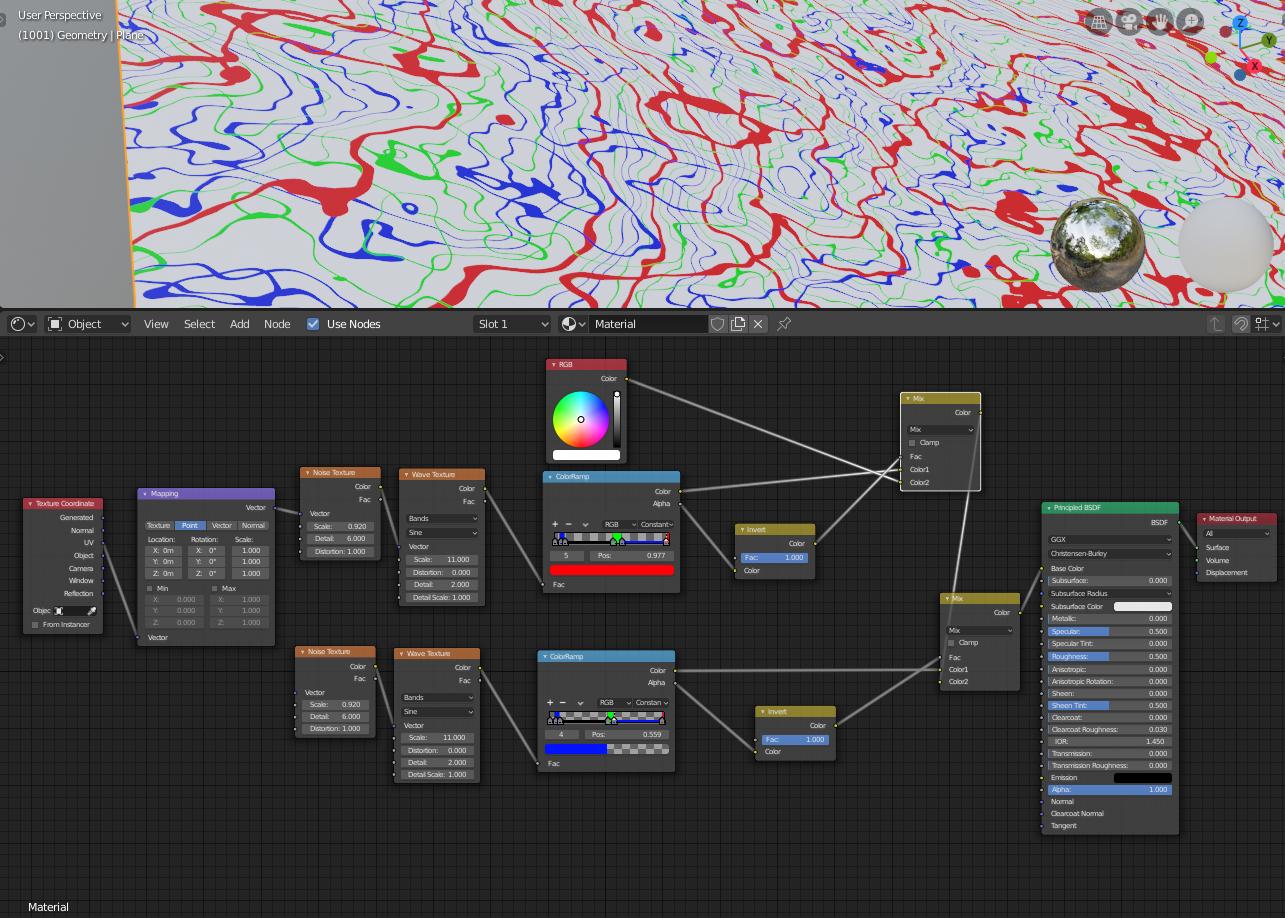
Task: Click the pan hand icon in viewport
Action: coord(1160,21)
